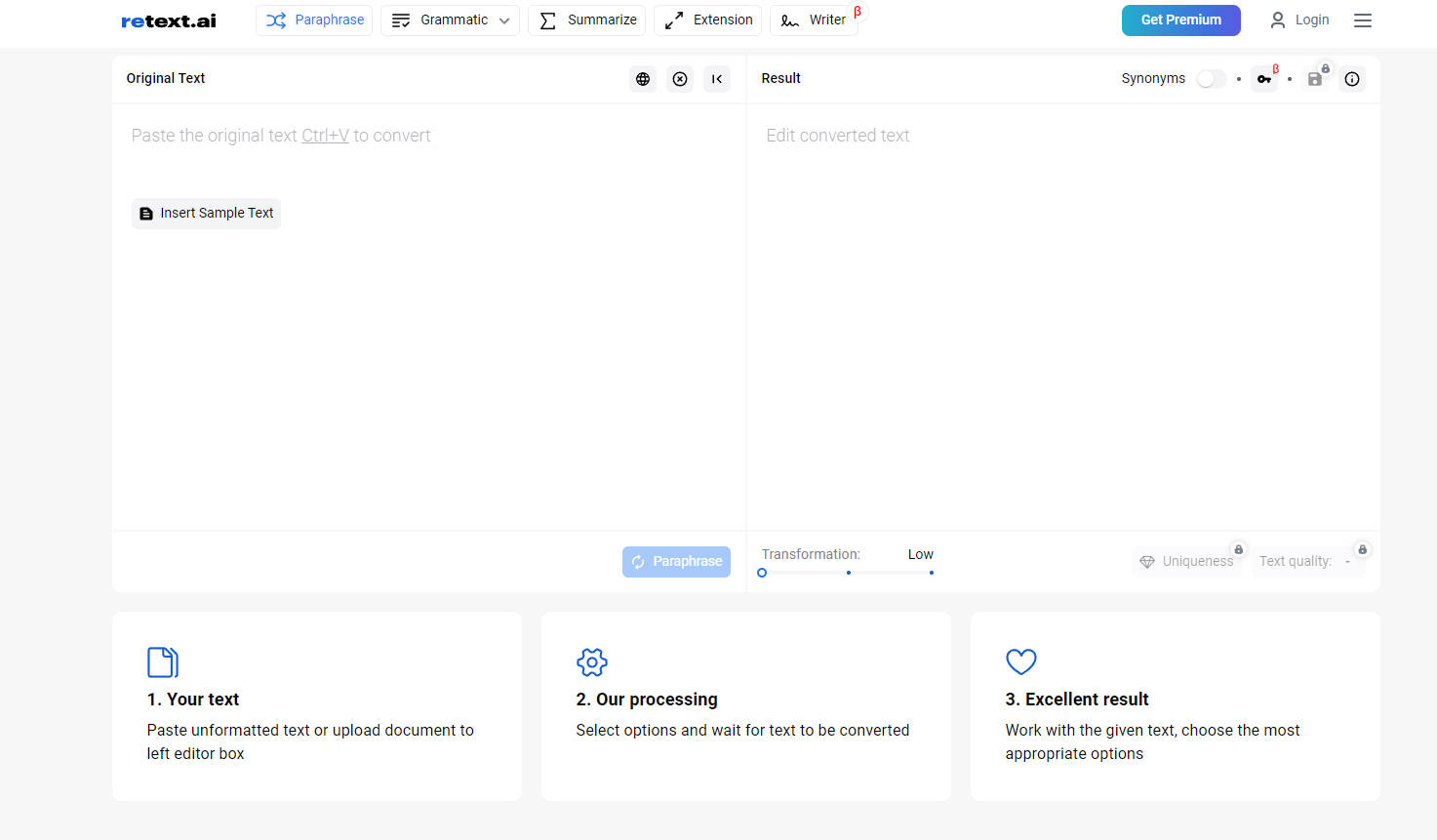Click the locked save icon
Image resolution: width=1437 pixels, height=840 pixels.
point(1315,79)
